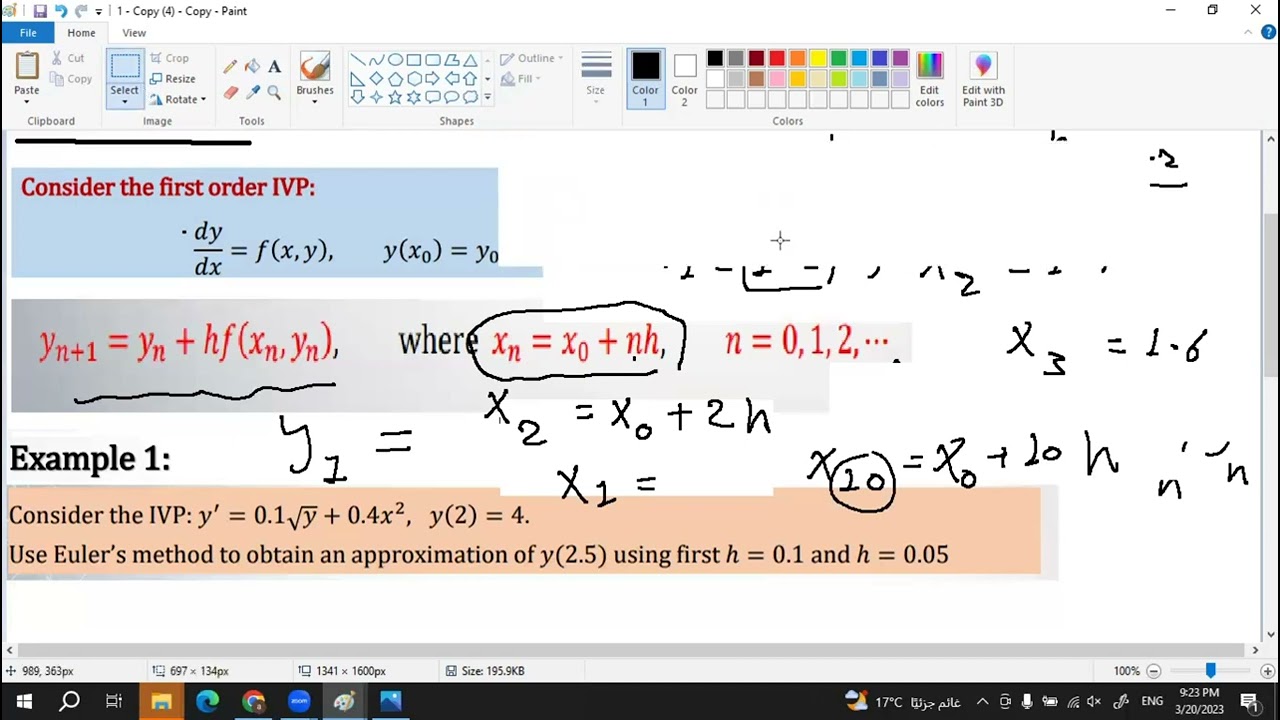Toggle the rectangular Select tool
This screenshot has height=720, width=1280.
125,66
